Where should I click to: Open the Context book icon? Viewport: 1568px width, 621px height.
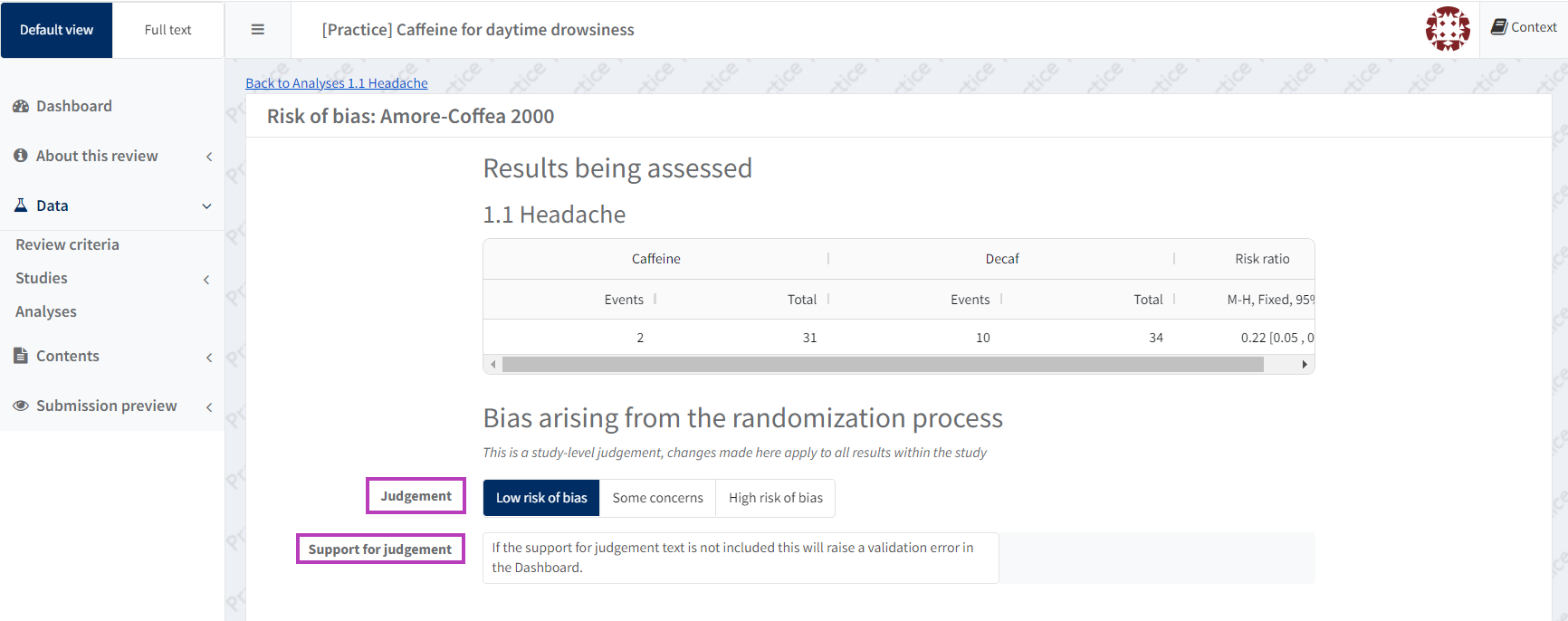coord(1499,27)
